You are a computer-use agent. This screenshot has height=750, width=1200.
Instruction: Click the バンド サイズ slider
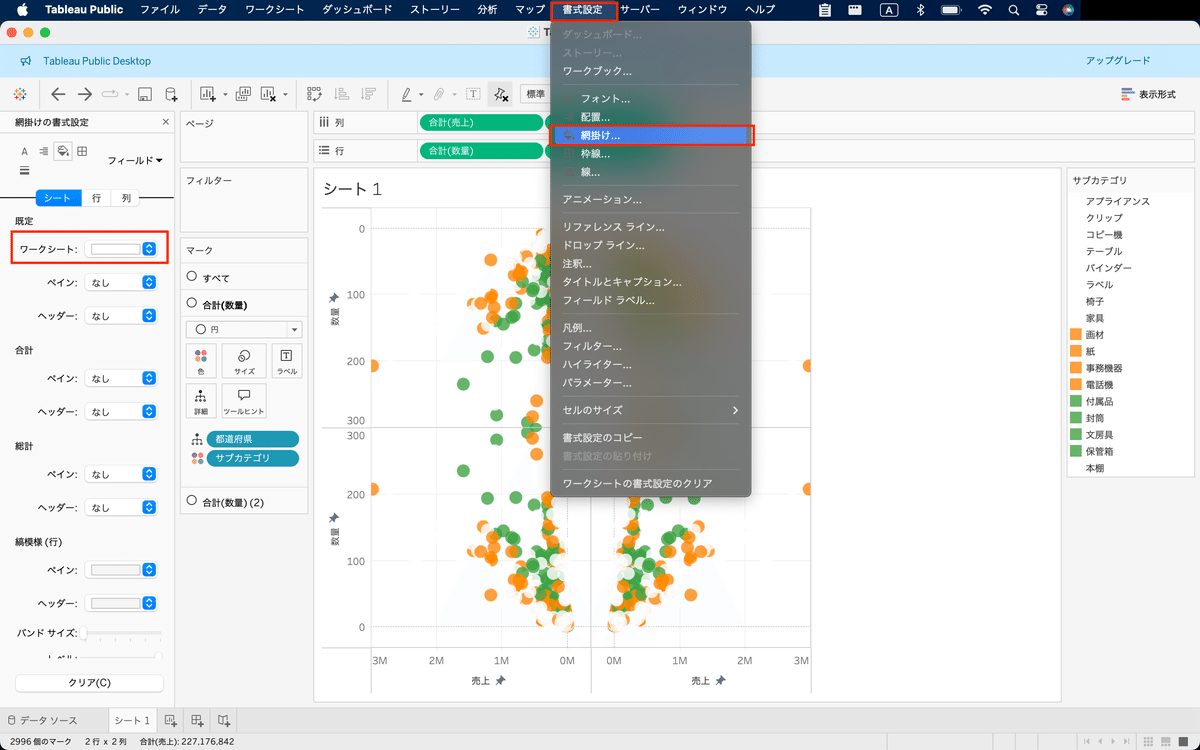[122, 633]
